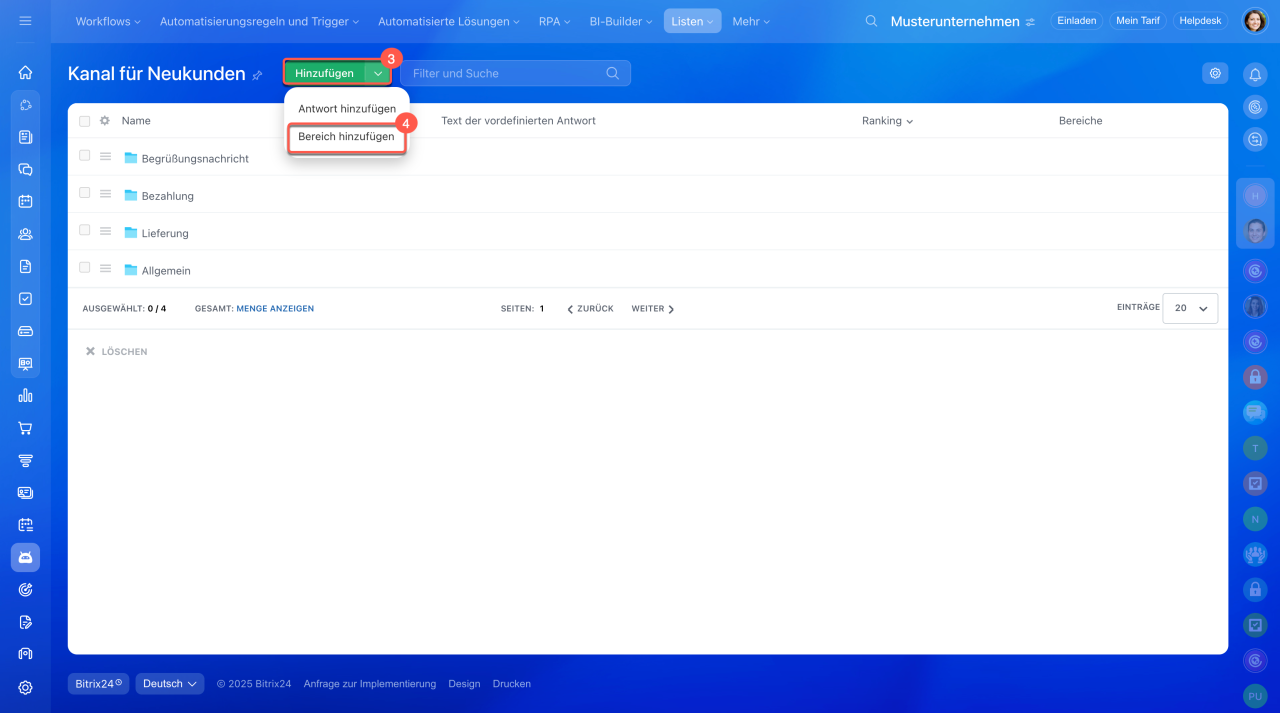Expand the RPA menu
The image size is (1280, 713).
pos(554,21)
